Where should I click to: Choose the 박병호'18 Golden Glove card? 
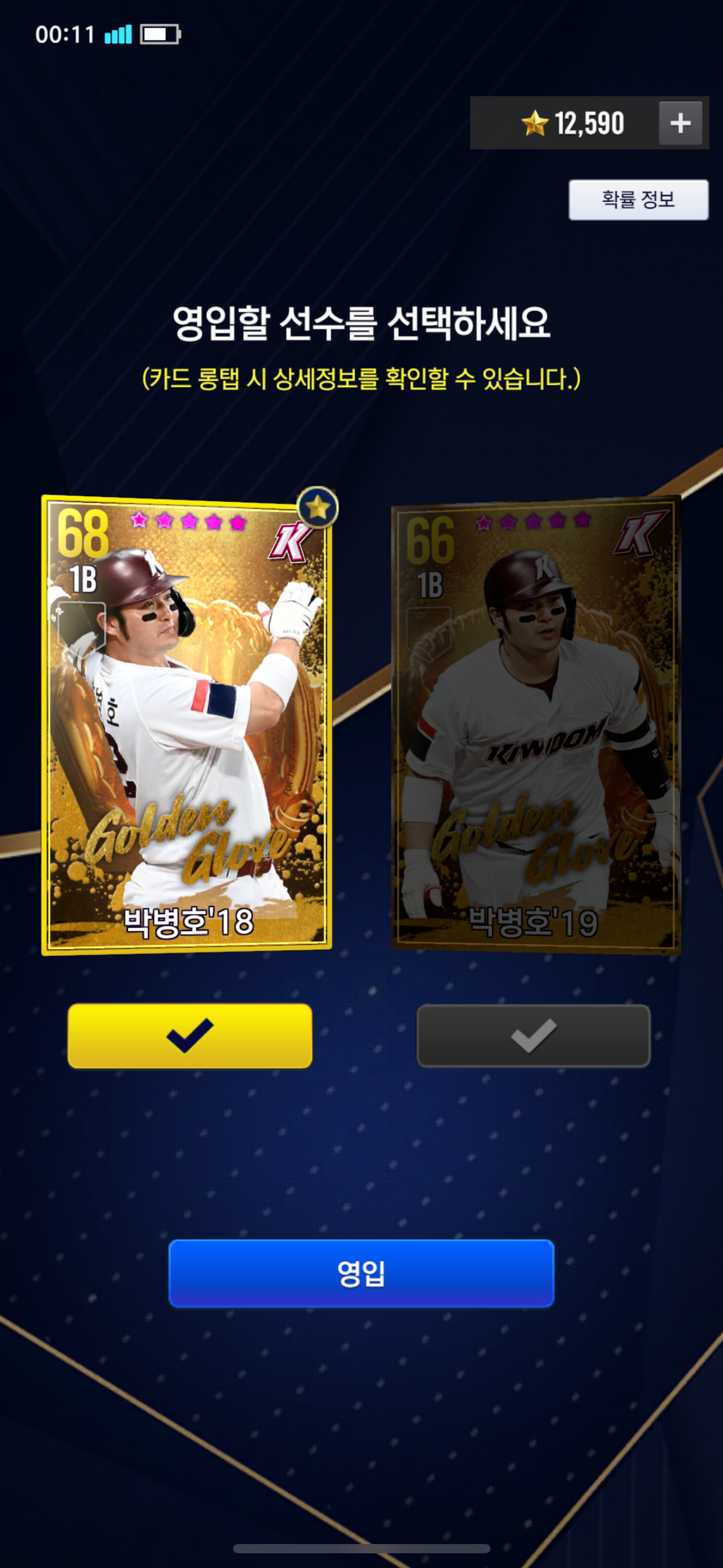pyautogui.click(x=186, y=725)
